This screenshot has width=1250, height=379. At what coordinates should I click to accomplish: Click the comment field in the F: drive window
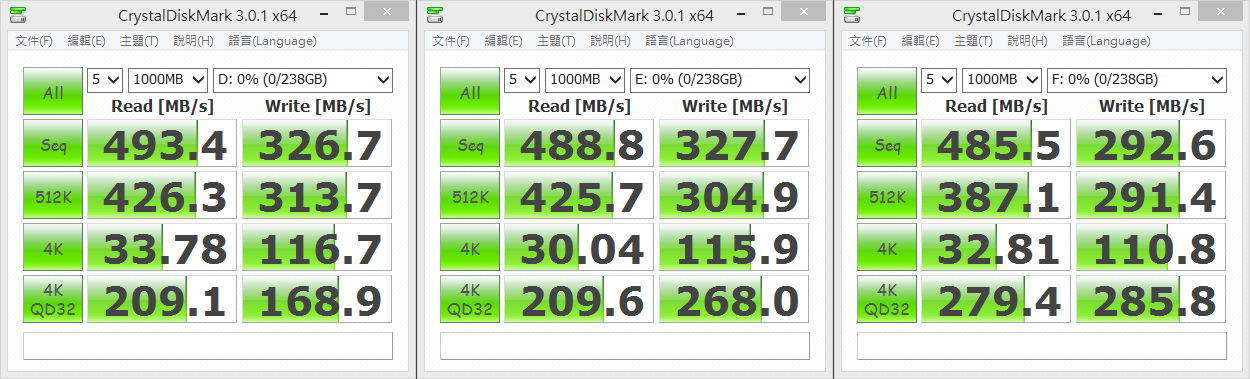coord(1042,346)
